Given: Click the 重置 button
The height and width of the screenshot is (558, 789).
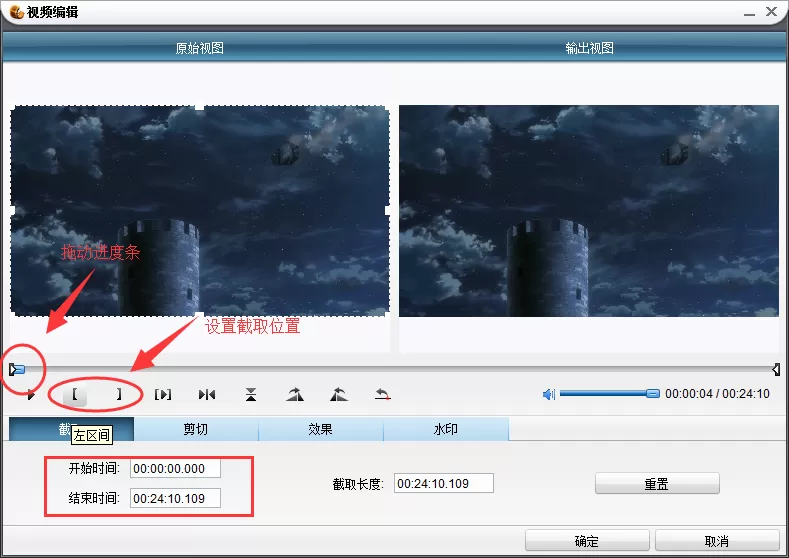Looking at the screenshot, I should tap(657, 484).
